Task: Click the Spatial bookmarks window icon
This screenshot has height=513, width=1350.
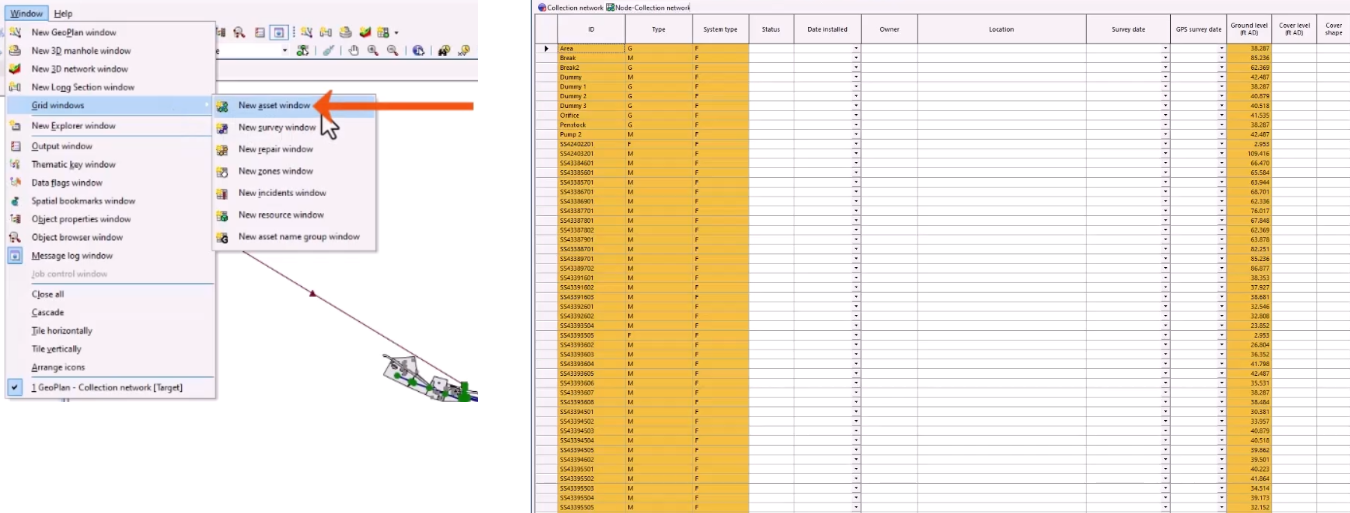Action: 15,201
